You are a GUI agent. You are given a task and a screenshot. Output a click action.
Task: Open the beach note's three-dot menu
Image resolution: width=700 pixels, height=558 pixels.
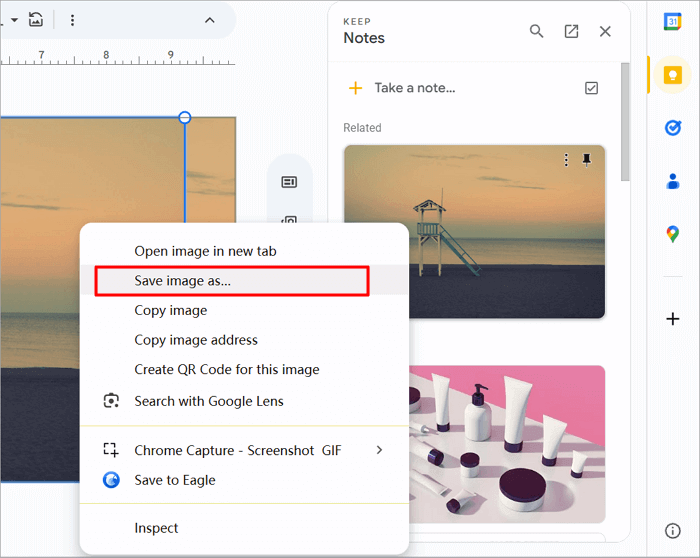[x=566, y=160]
